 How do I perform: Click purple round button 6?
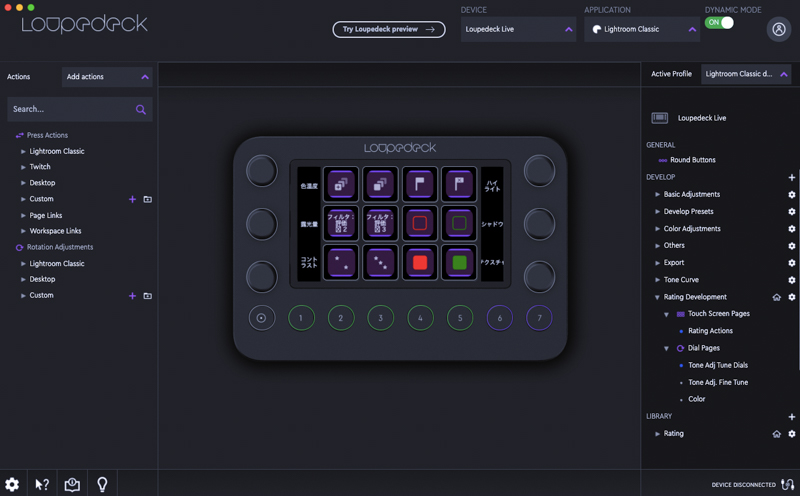499,318
